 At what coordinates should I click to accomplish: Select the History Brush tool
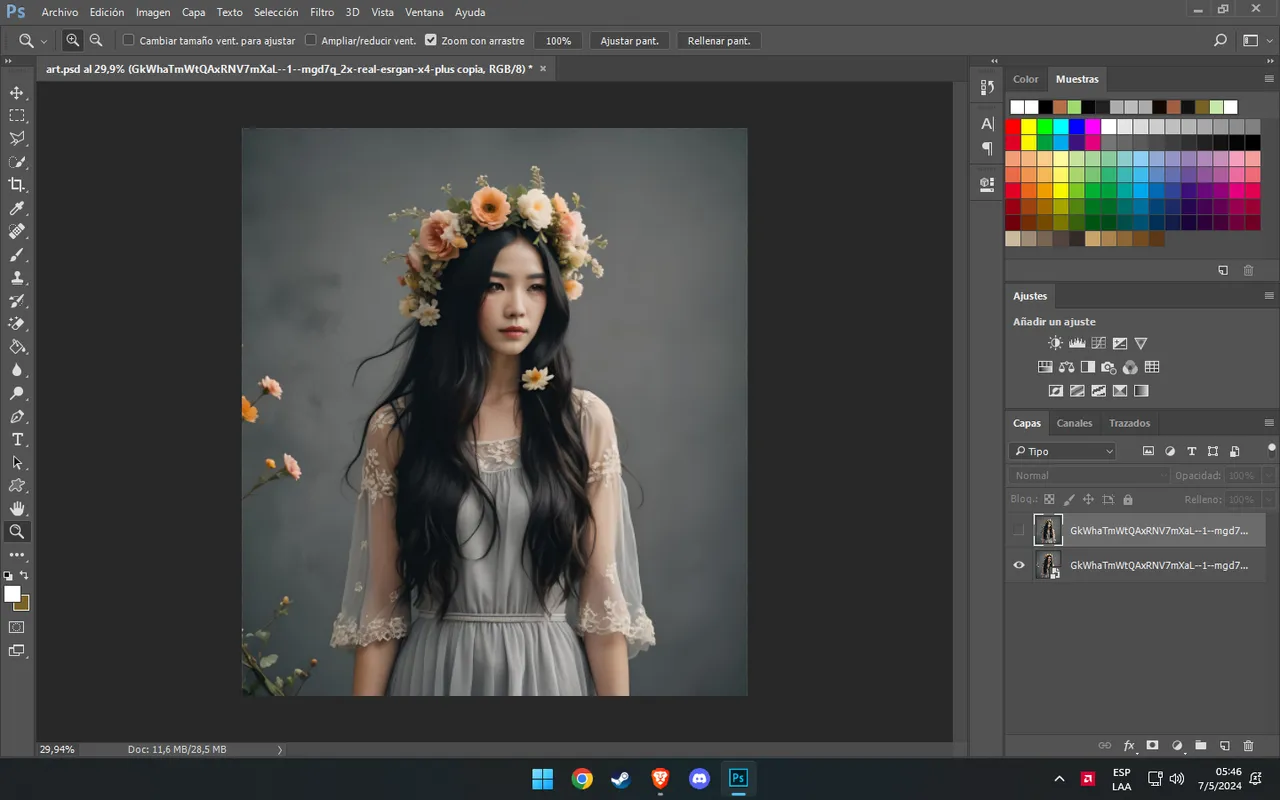coord(17,301)
